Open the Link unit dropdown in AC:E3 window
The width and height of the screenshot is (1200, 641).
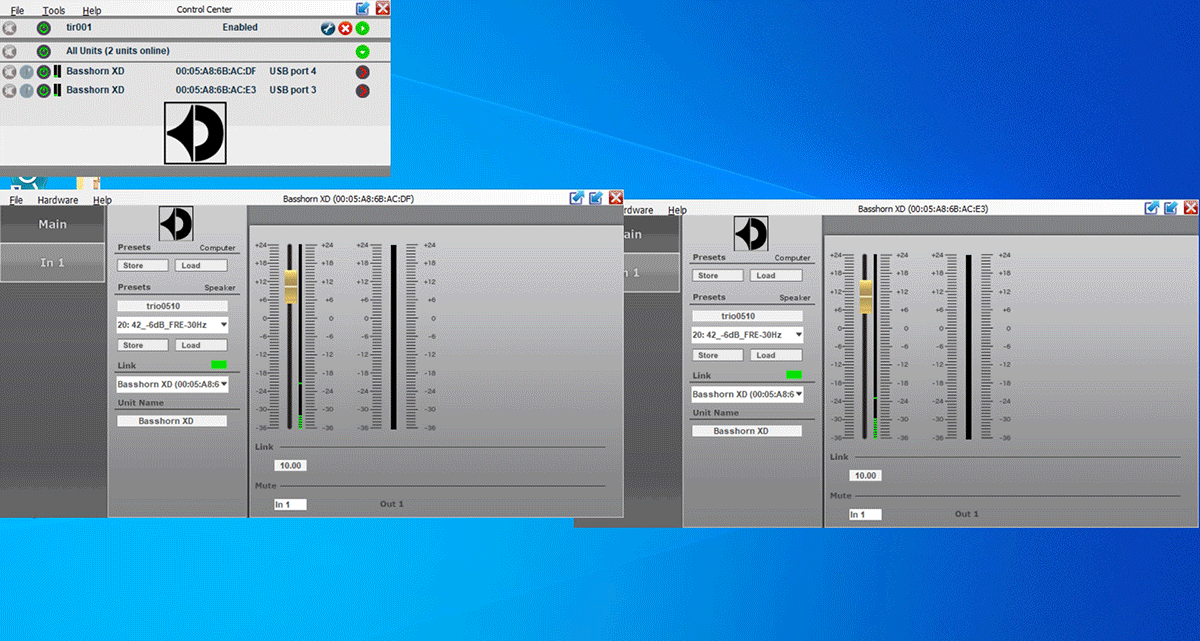click(x=748, y=394)
